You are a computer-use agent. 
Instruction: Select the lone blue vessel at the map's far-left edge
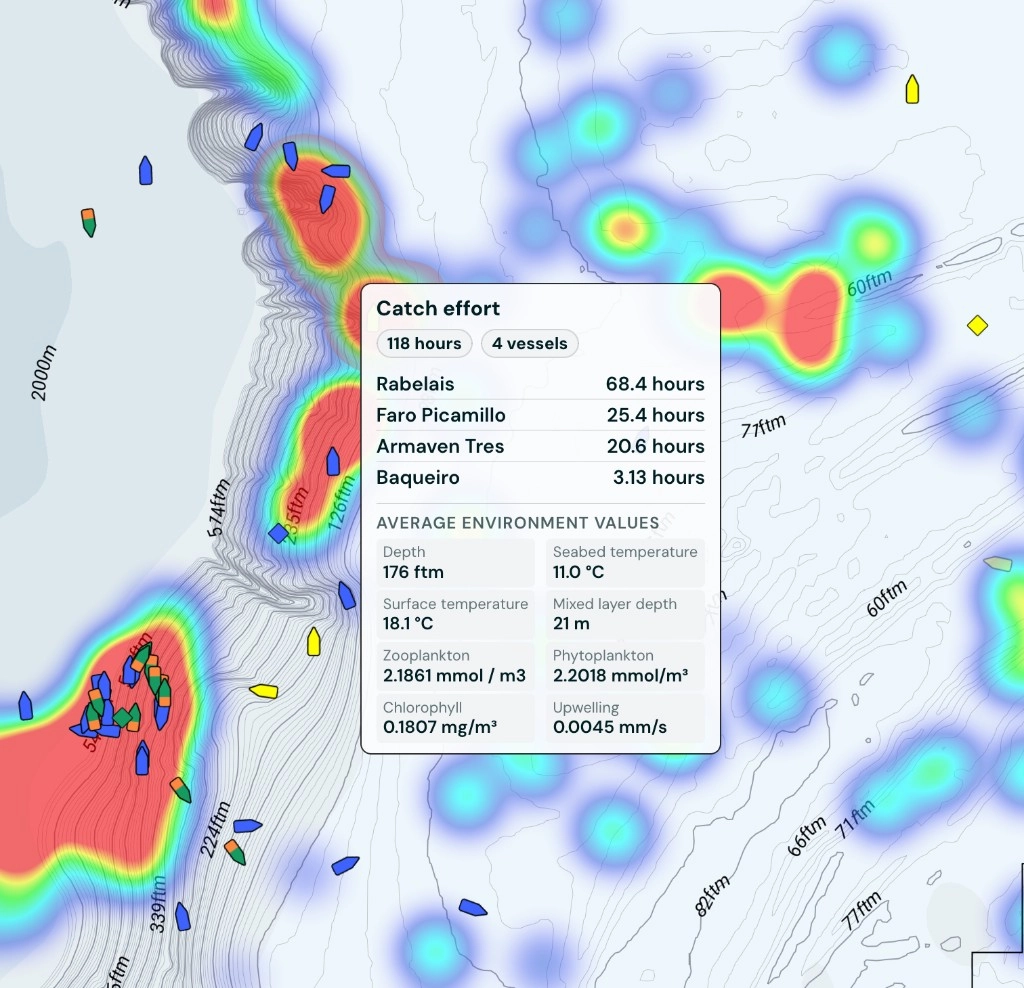point(25,706)
